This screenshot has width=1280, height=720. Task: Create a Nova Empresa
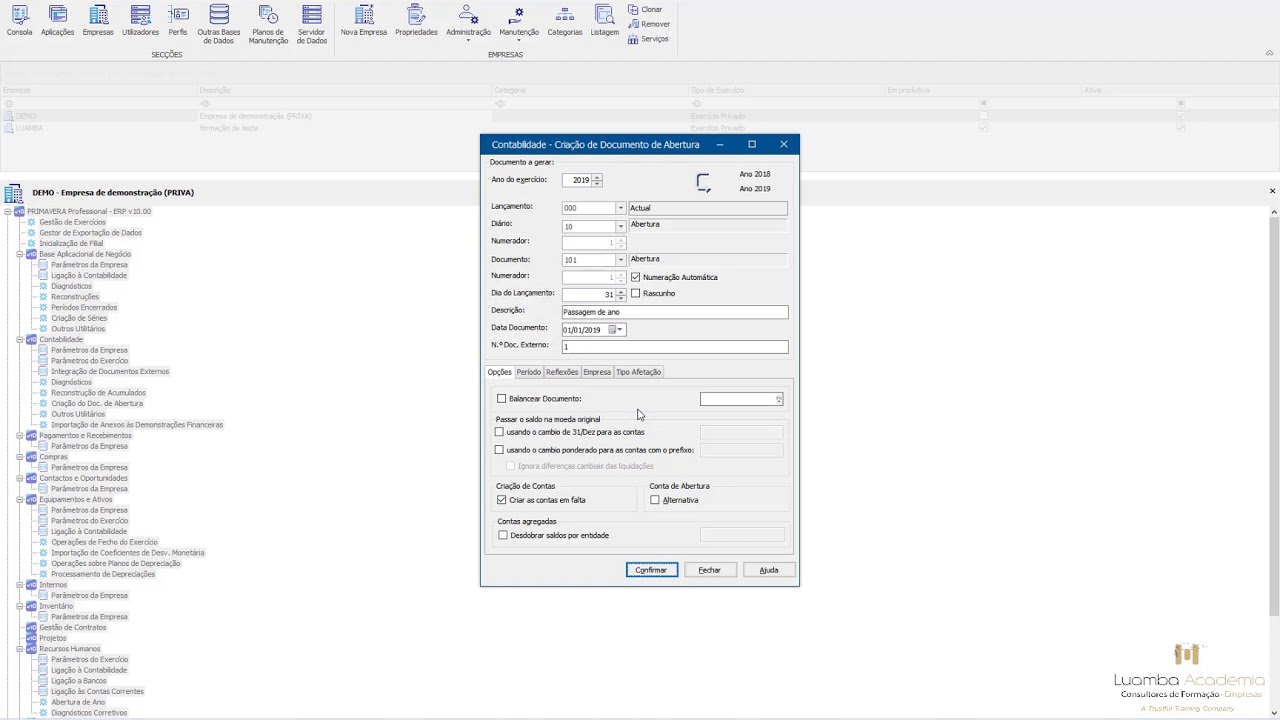[x=364, y=21]
